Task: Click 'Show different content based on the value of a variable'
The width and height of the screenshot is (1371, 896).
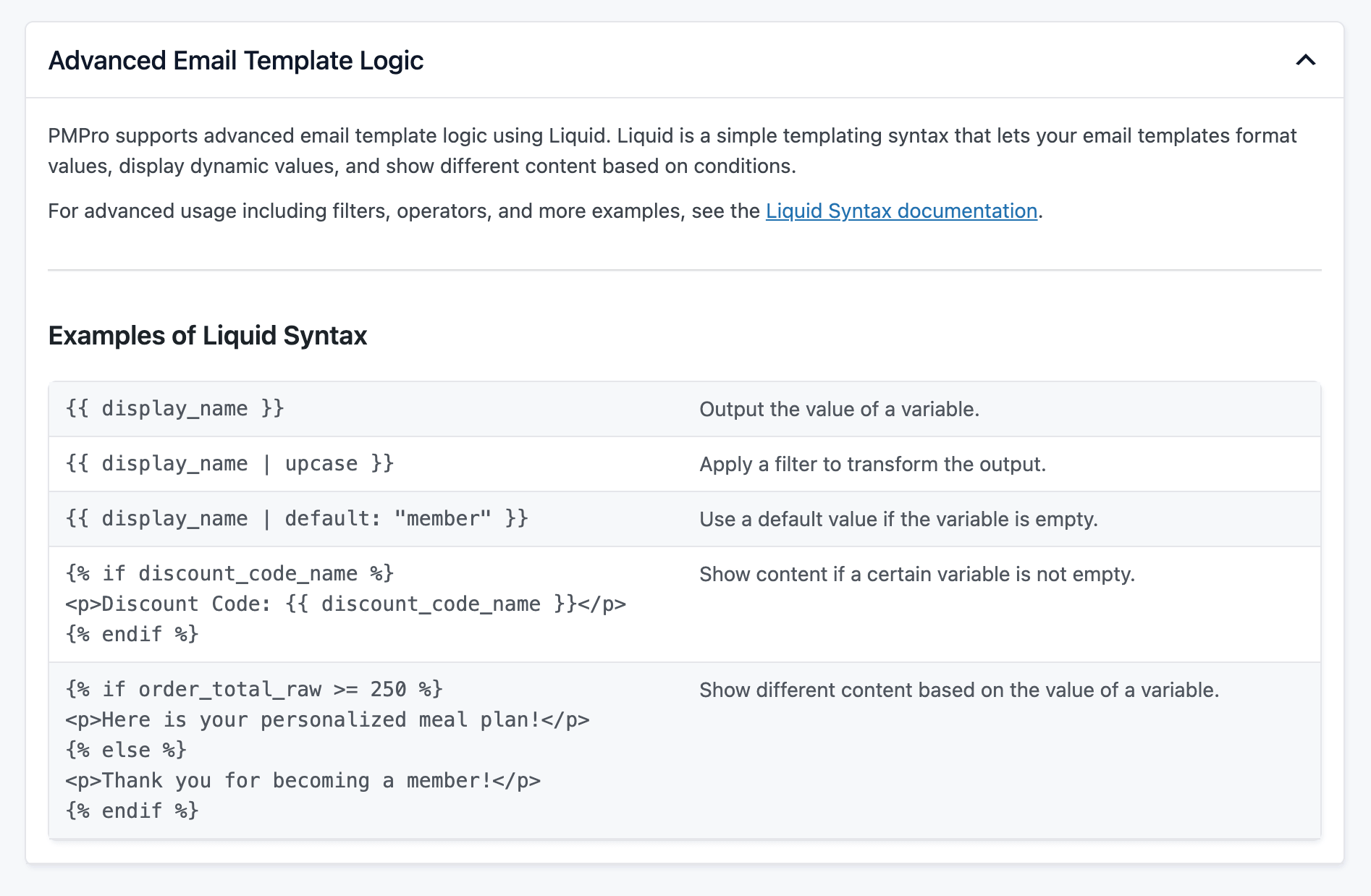Action: (959, 689)
